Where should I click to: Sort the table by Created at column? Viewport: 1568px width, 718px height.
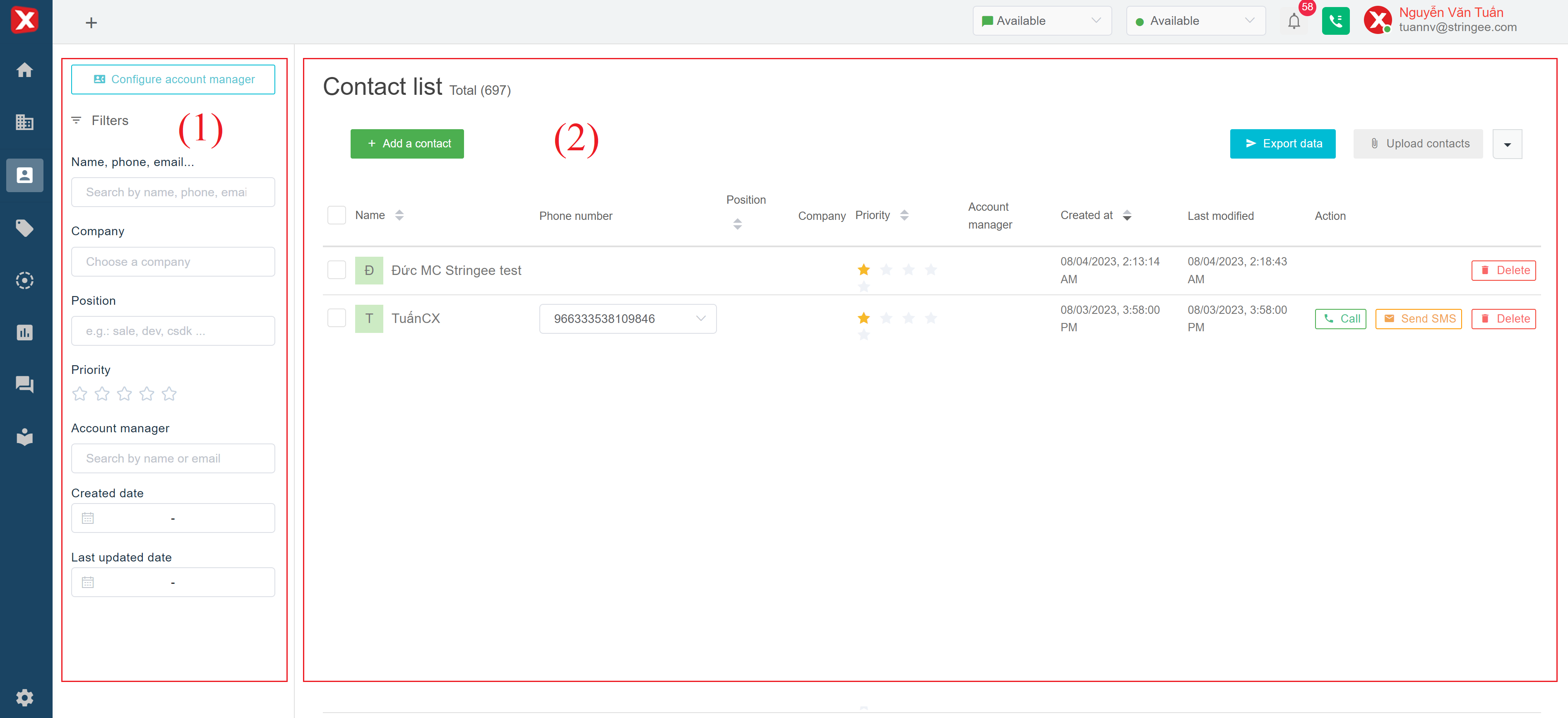coord(1127,215)
